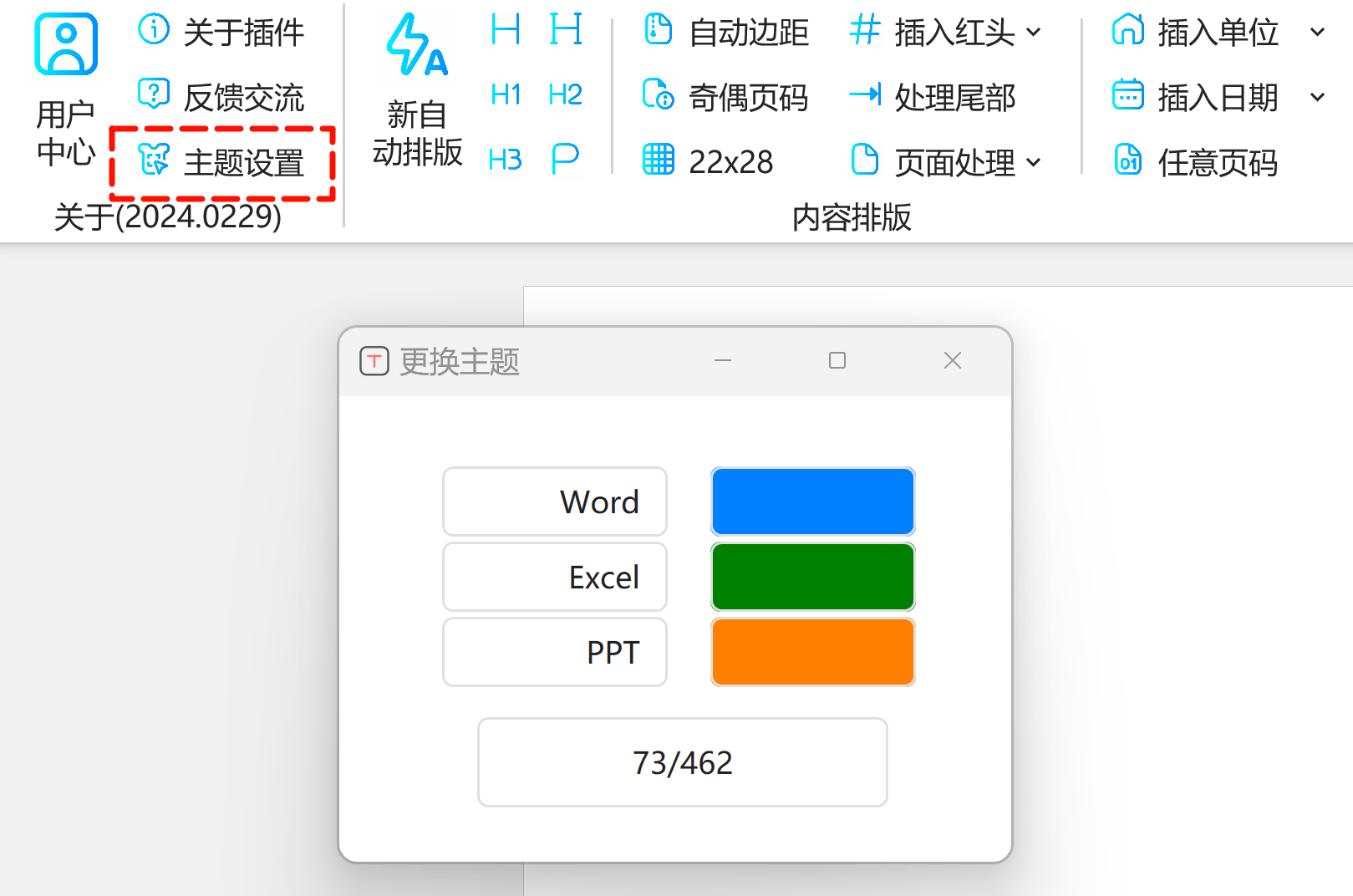Screen dimensions: 1353x896
Task: Pick the orange PPT color swatch
Action: 813,652
